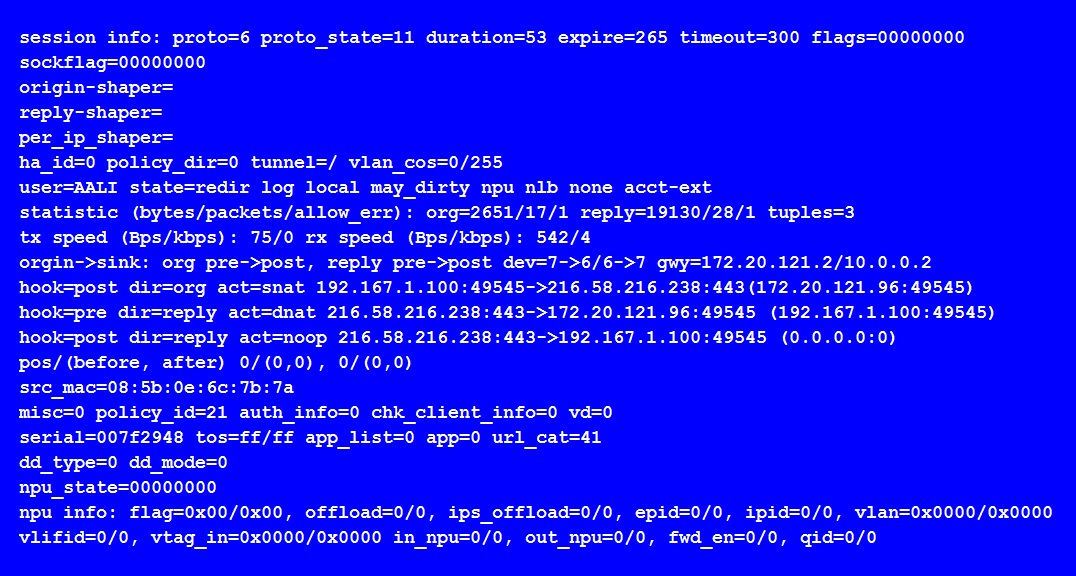This screenshot has height=576, width=1076.
Task: Click the gwy=172.20.121.2/10.0.0.2 text
Action: 794,263
